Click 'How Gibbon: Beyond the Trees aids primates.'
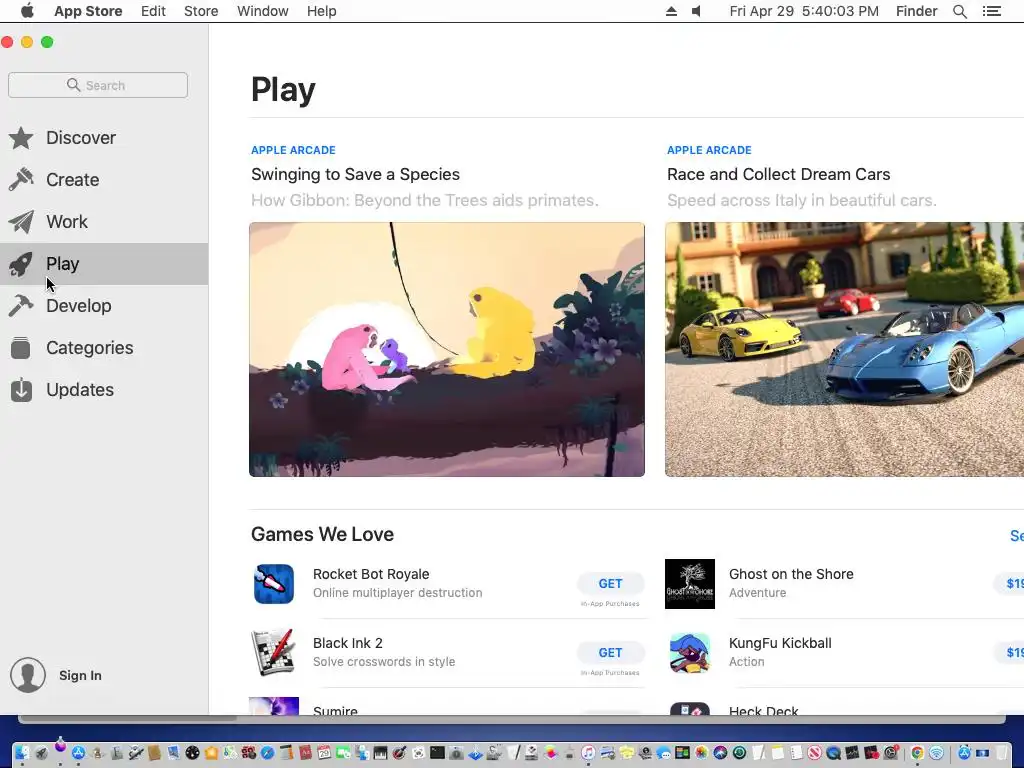Screen dimensions: 1024x768 424,200
